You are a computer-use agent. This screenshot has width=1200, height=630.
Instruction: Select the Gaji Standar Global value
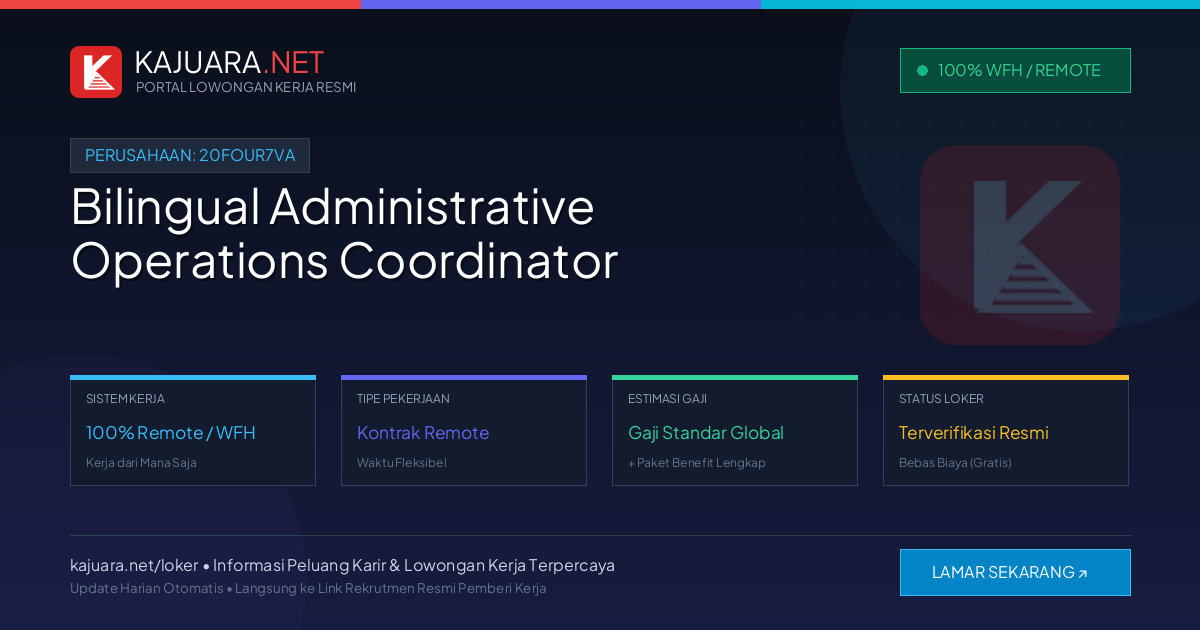[706, 433]
